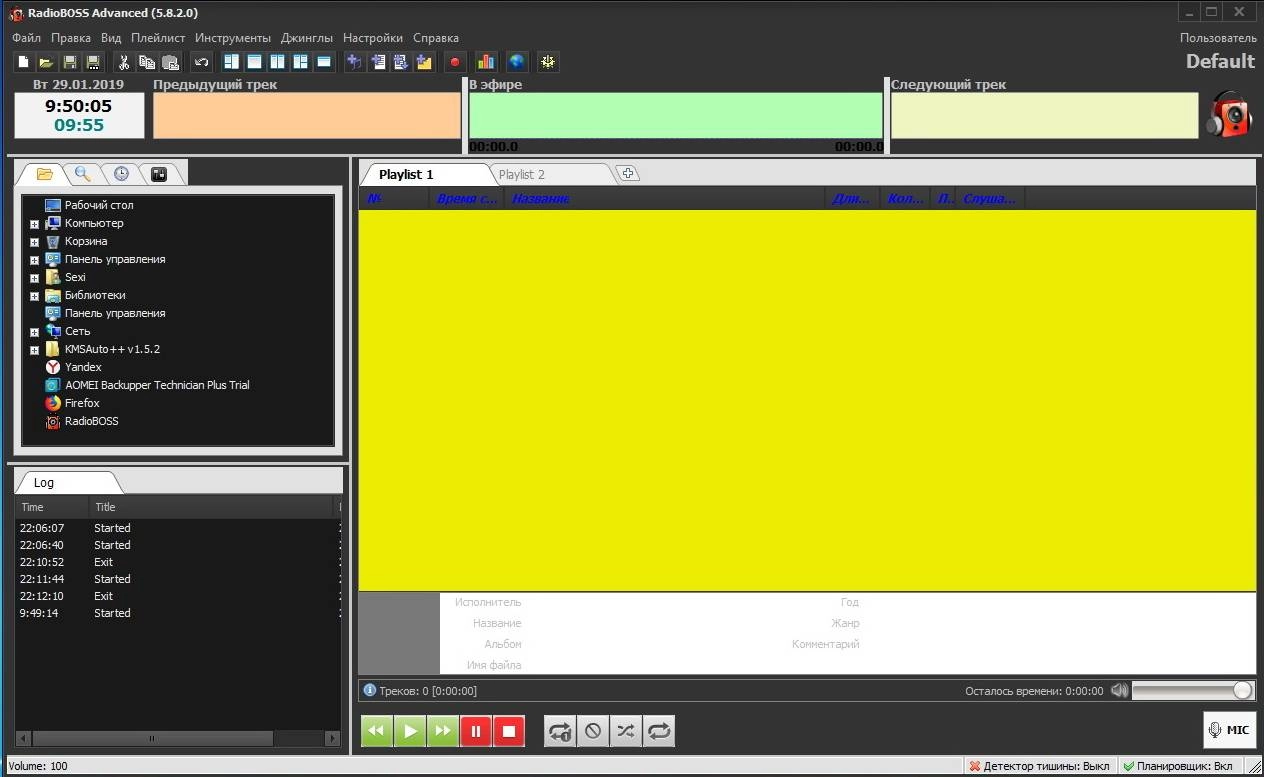Toggle shuffle playback mode
Viewport: 1264px width, 777px height.
point(626,731)
